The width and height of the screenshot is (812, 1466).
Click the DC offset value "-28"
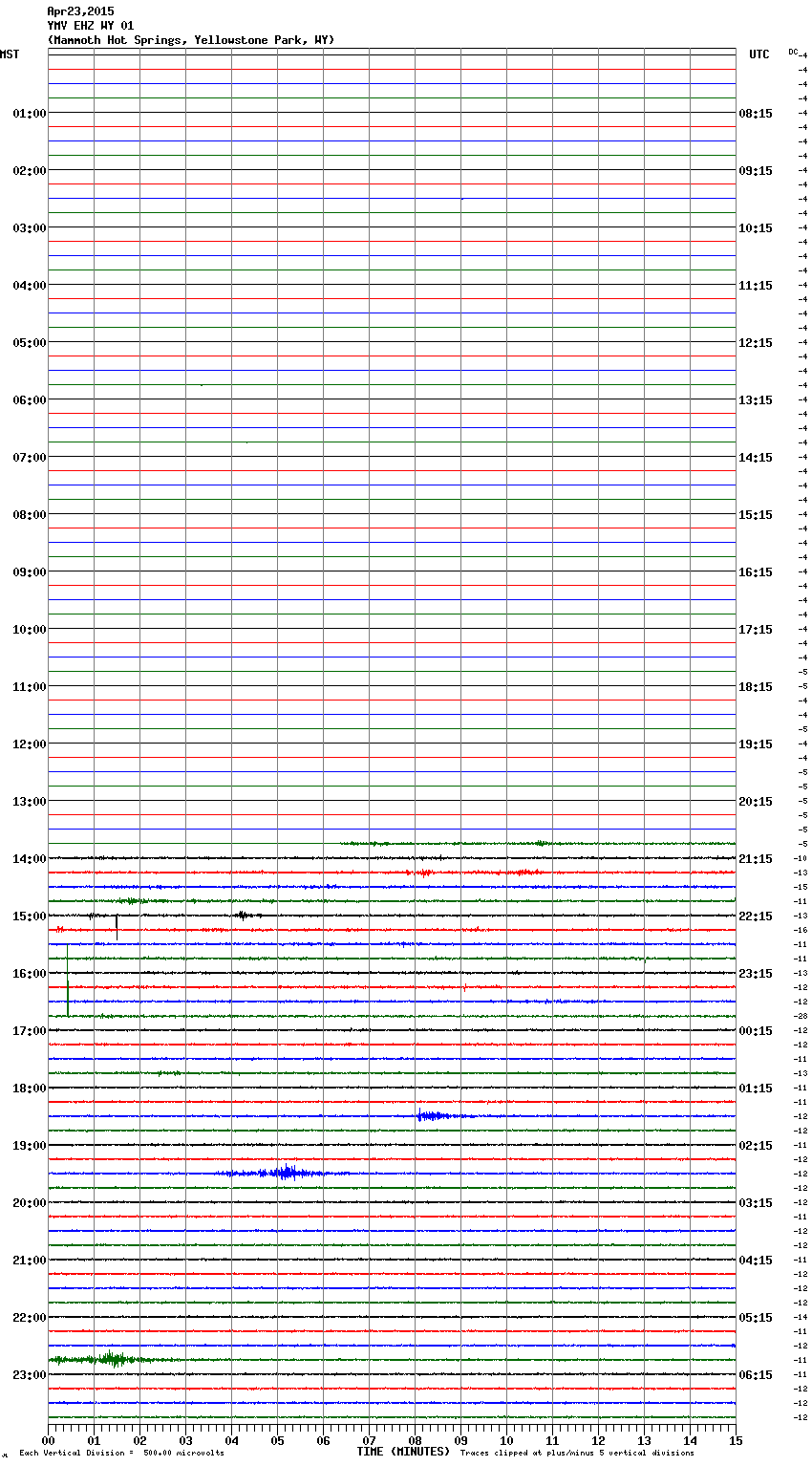tap(801, 1016)
